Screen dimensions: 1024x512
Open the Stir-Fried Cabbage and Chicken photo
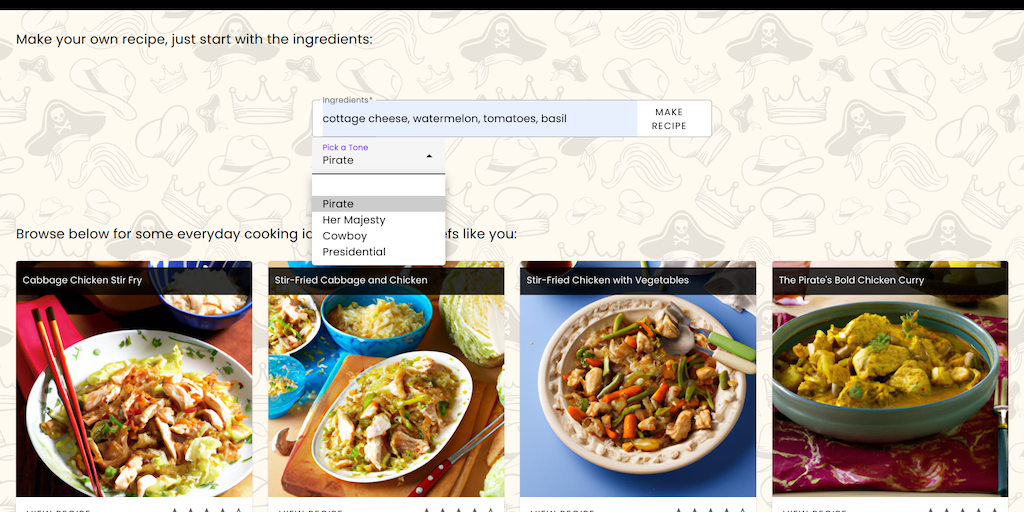pos(386,395)
